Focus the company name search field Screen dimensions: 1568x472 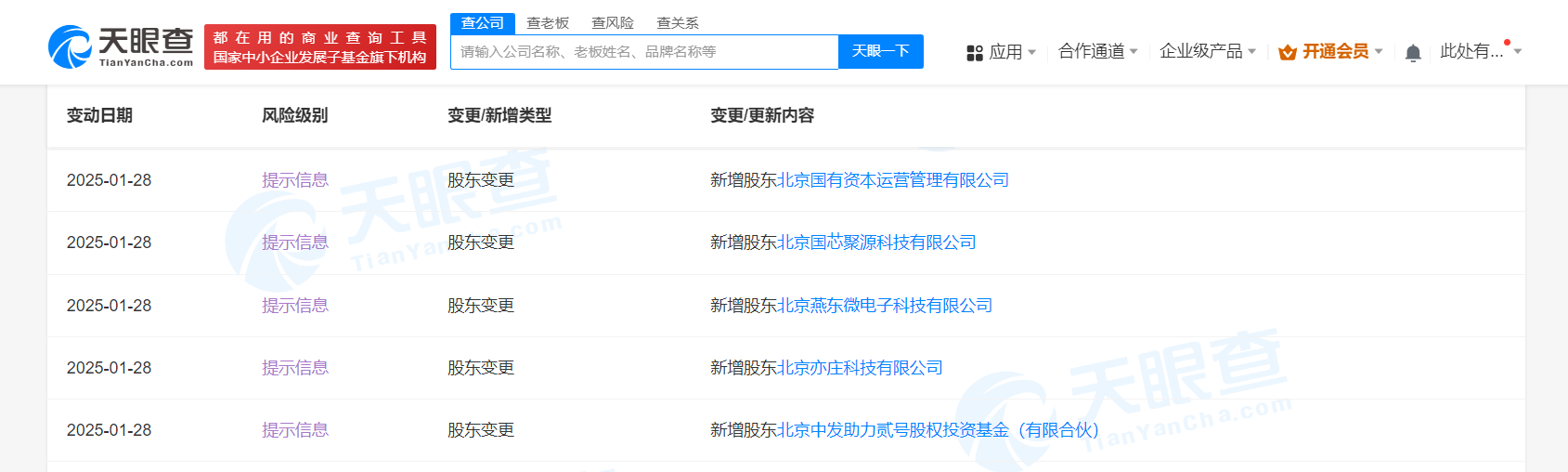pos(644,52)
